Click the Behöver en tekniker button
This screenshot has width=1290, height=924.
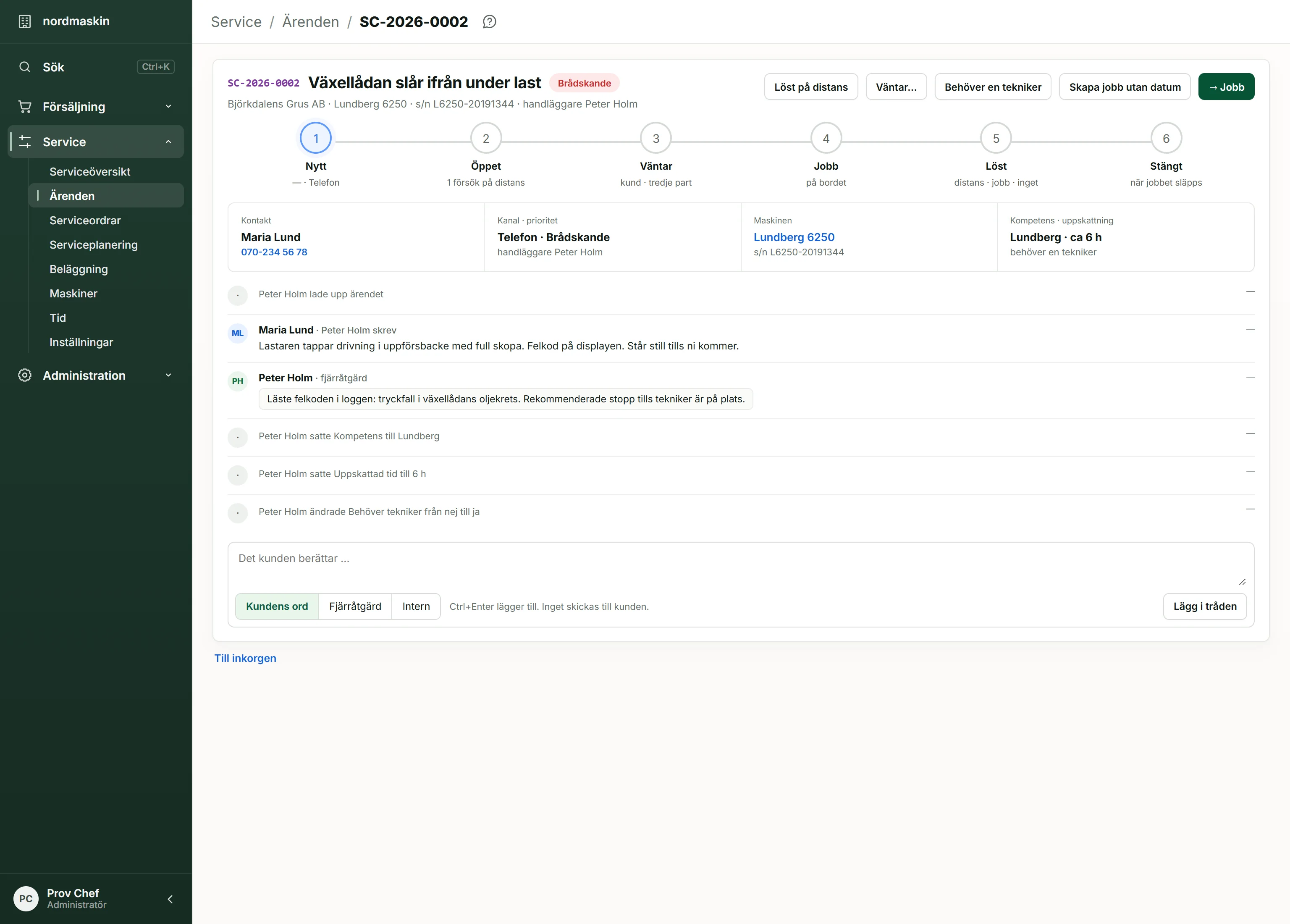click(993, 87)
